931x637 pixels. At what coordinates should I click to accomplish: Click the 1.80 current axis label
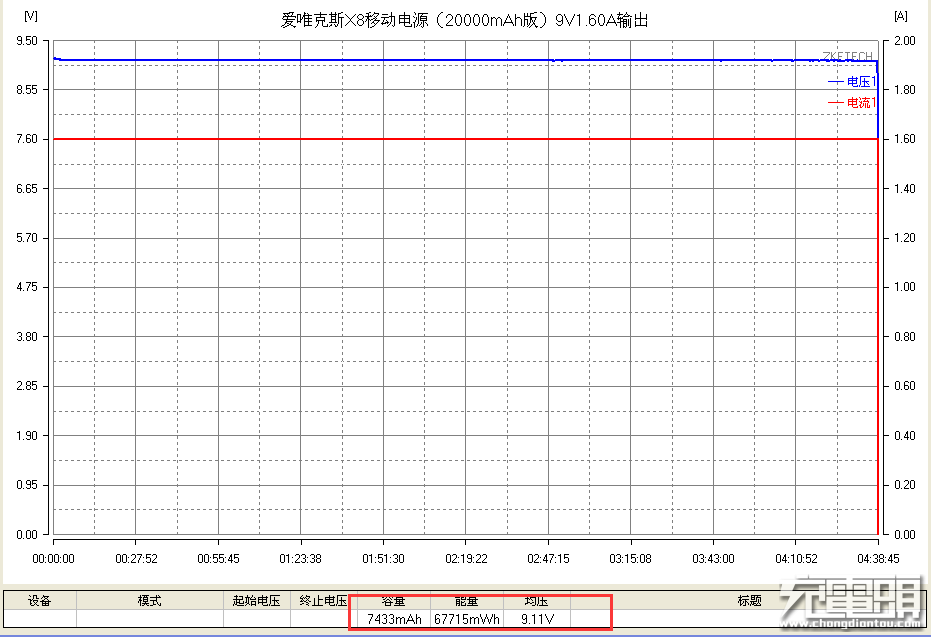pos(904,90)
